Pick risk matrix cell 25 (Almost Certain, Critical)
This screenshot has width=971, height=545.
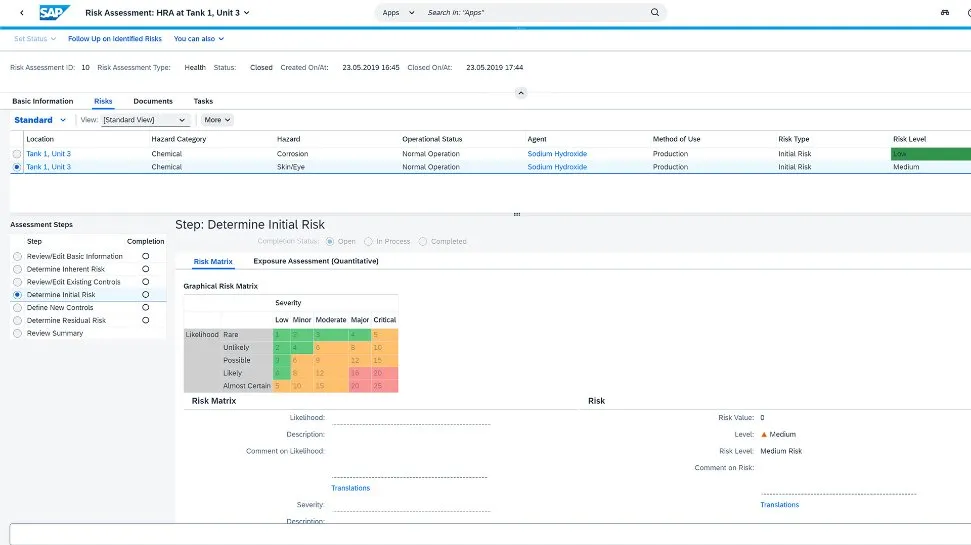pos(384,385)
